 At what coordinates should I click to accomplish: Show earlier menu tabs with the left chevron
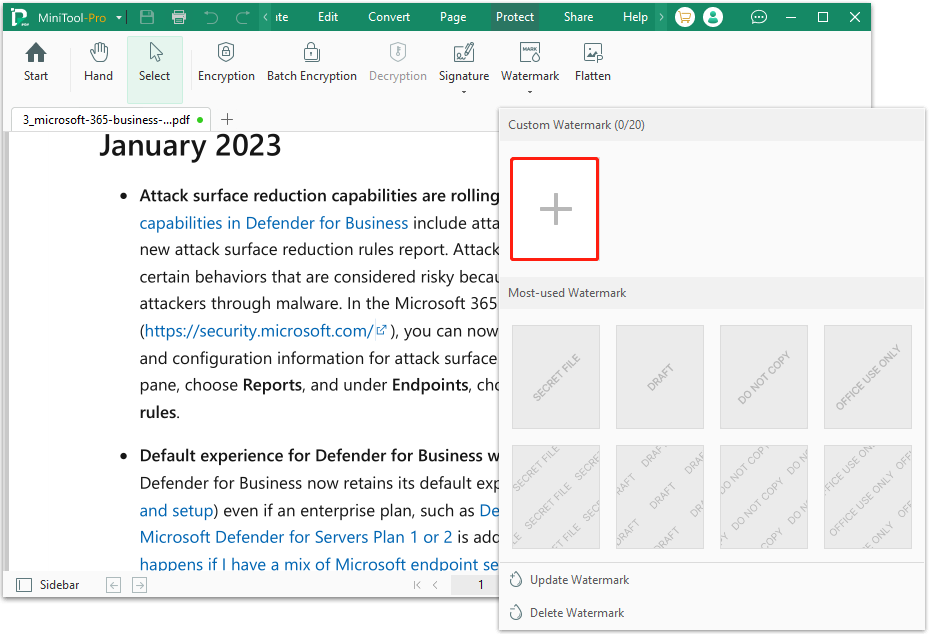point(266,17)
